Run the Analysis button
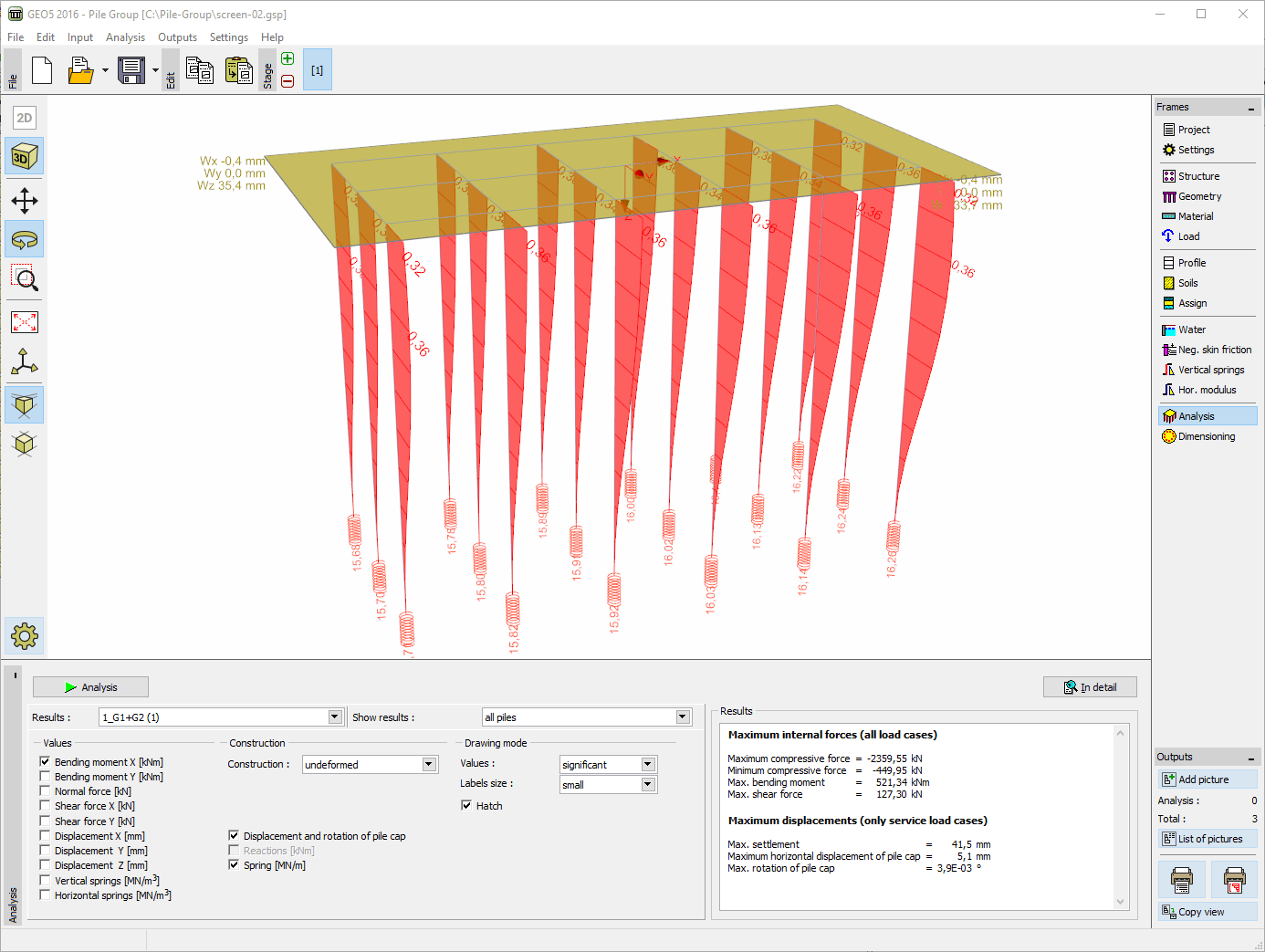Image resolution: width=1265 pixels, height=952 pixels. [90, 687]
